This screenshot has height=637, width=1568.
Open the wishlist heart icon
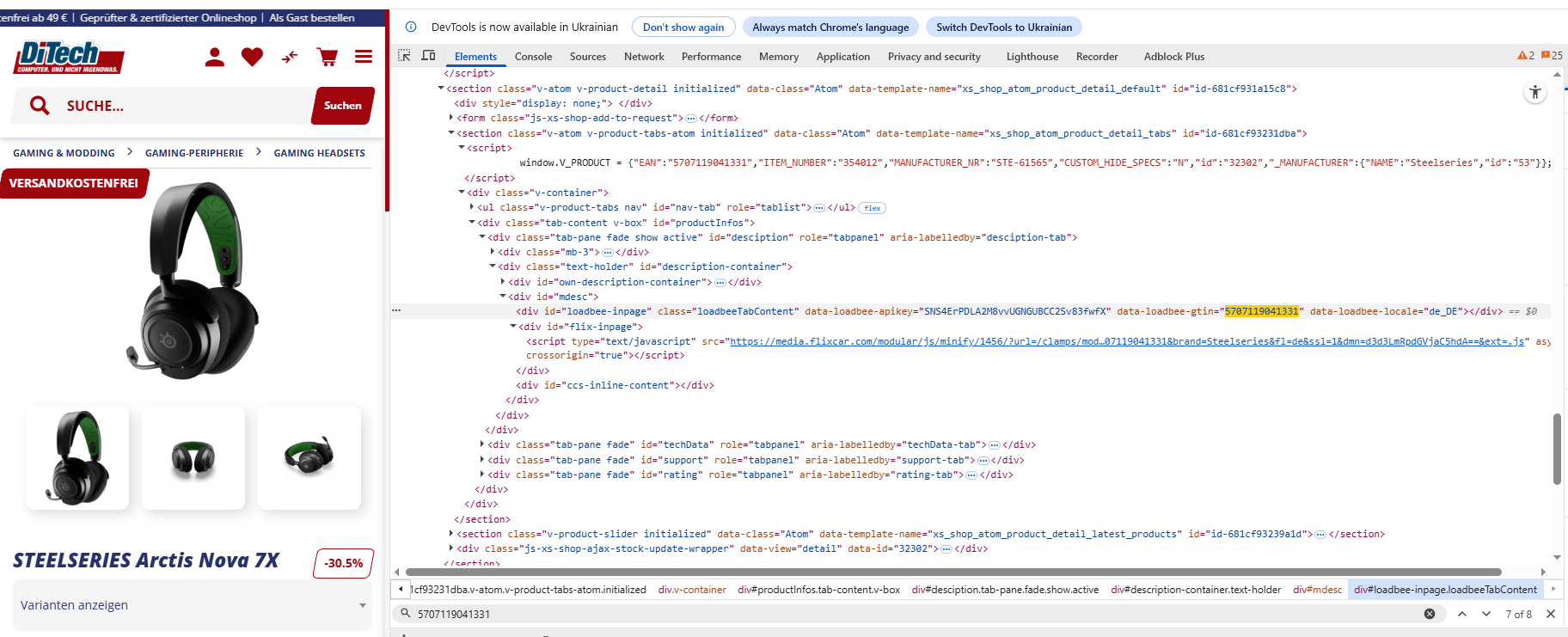252,58
